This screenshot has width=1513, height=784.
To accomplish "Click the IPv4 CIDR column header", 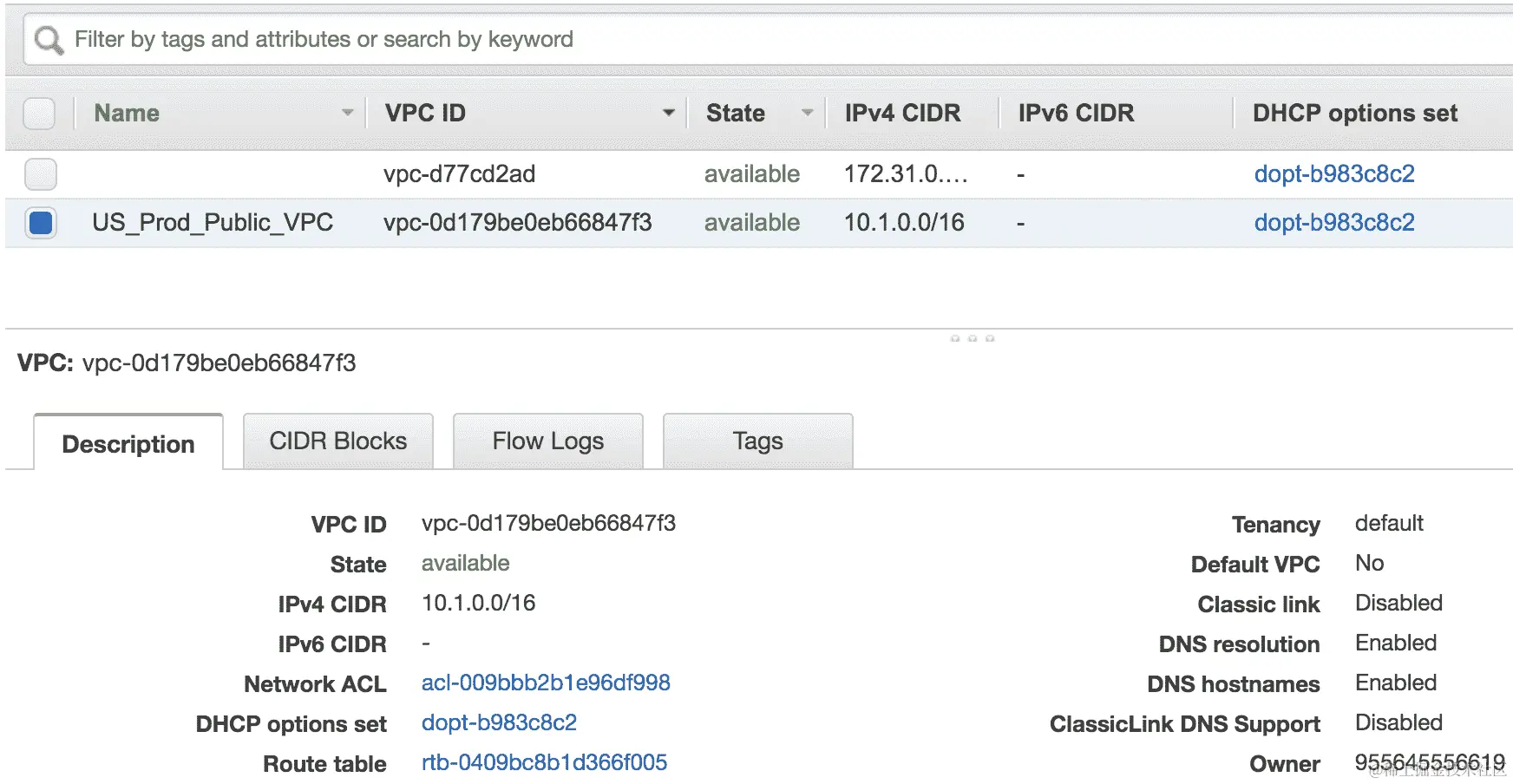I will coord(902,114).
